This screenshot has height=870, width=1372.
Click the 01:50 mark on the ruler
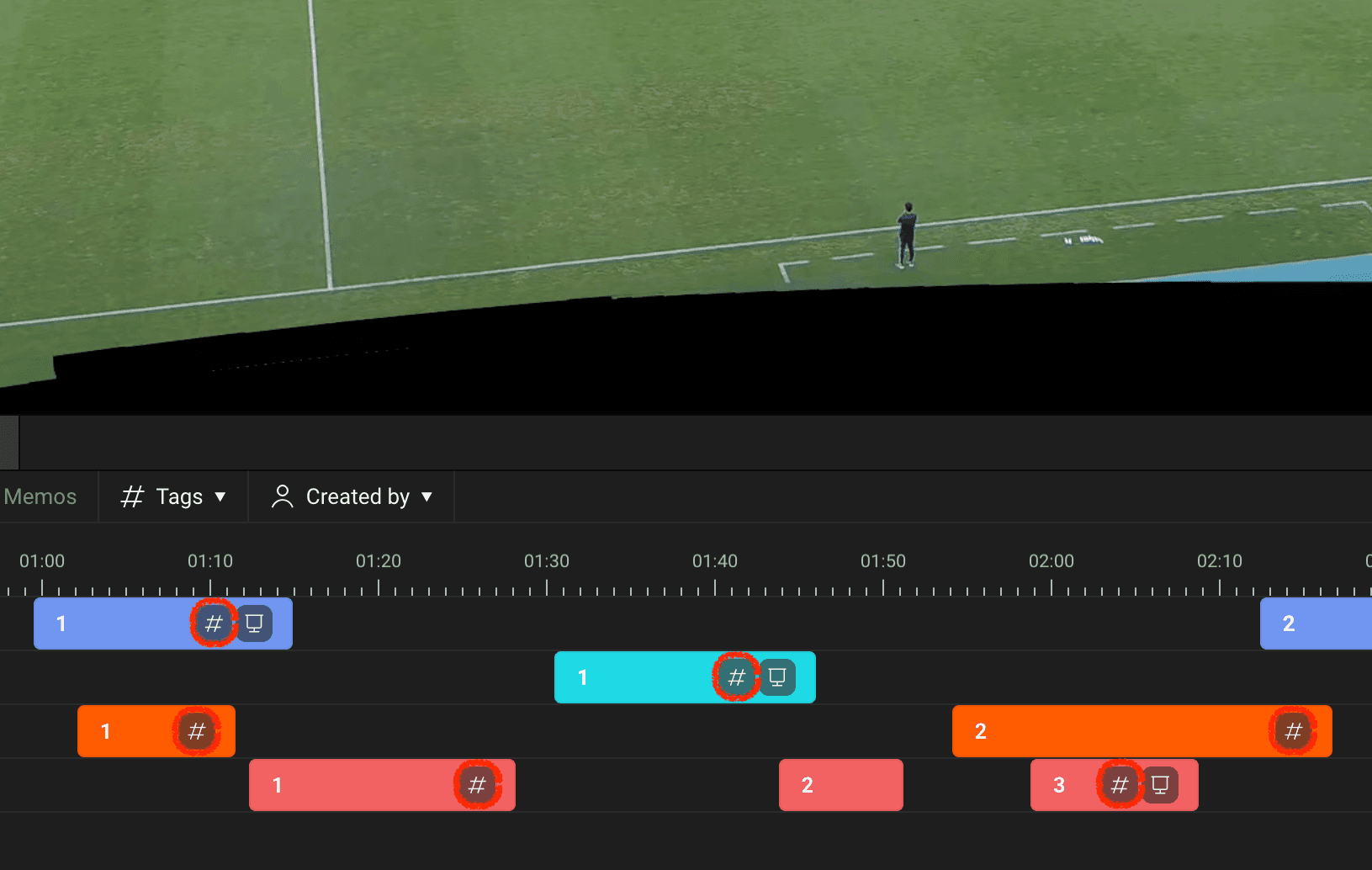(x=883, y=561)
